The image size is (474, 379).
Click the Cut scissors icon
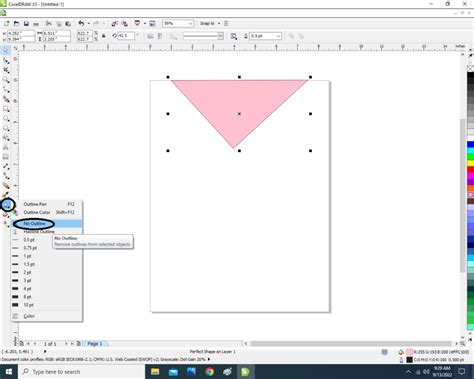[49, 23]
